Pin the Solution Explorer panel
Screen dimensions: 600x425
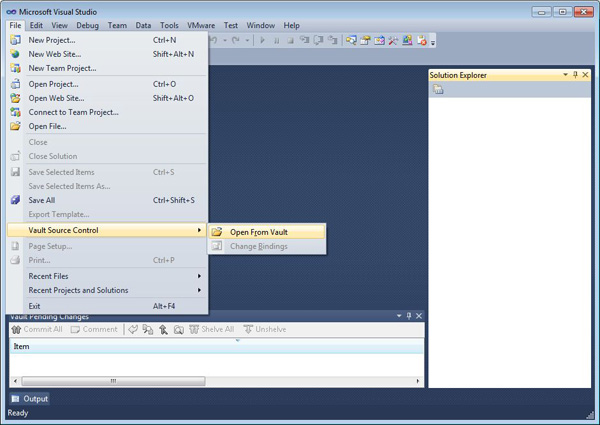coord(575,75)
